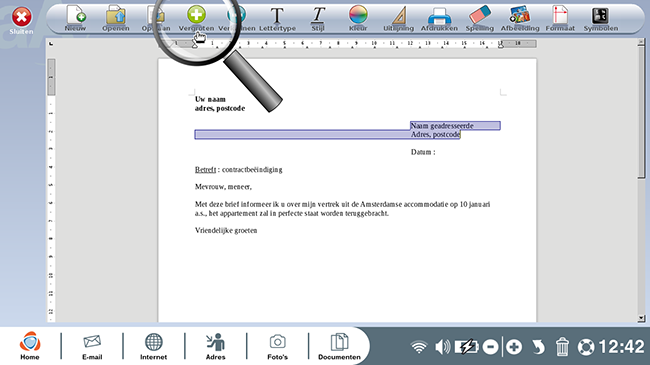
Task: Click the battery charging icon
Action: click(467, 347)
